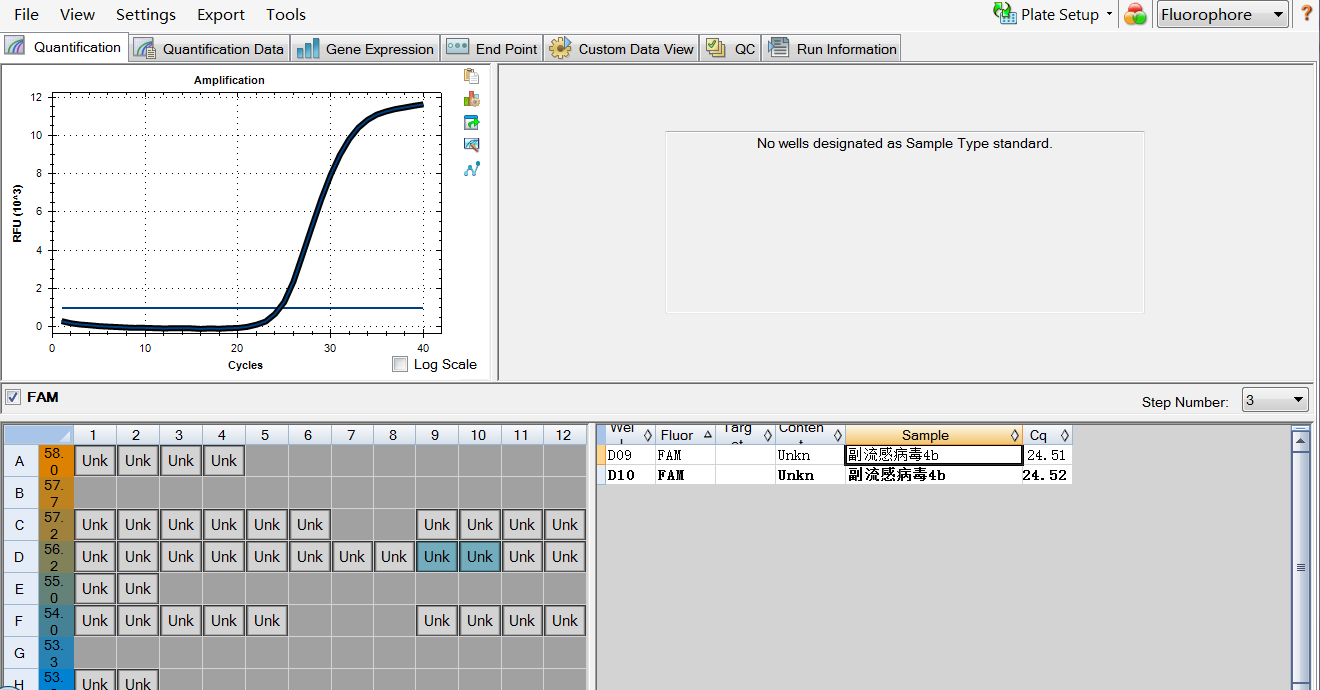Sort table by the Content column header
The height and width of the screenshot is (690, 1320).
[810, 435]
